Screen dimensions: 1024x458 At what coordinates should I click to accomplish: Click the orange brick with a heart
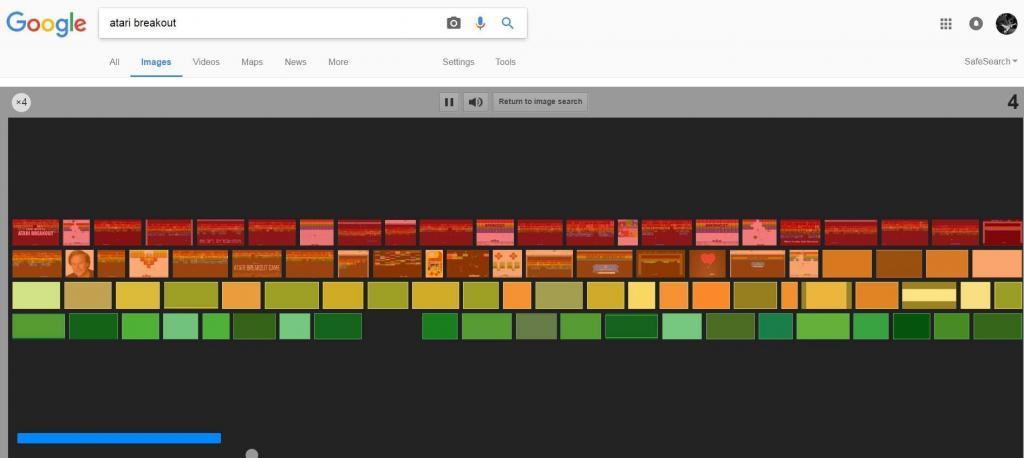(708, 264)
